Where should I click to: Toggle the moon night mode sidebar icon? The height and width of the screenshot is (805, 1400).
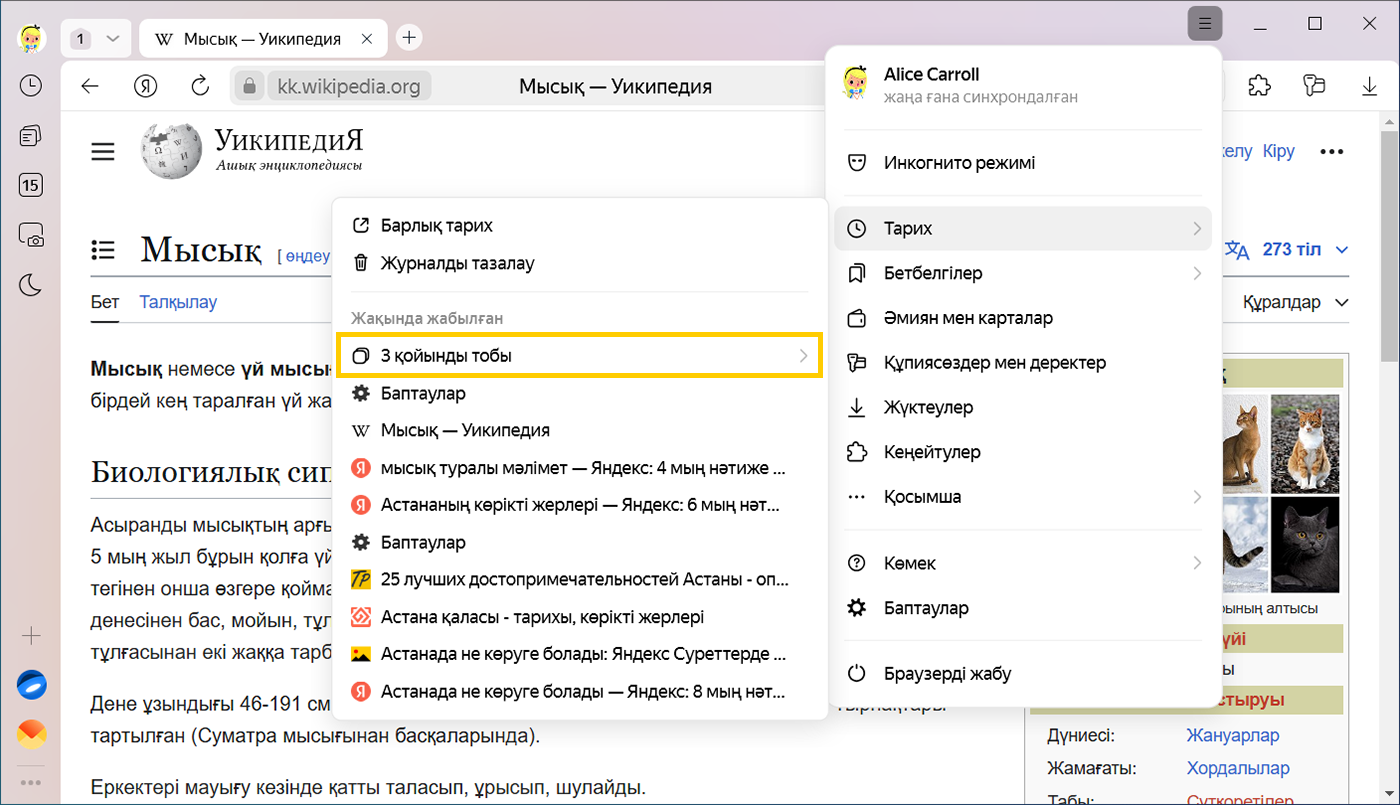click(x=31, y=286)
